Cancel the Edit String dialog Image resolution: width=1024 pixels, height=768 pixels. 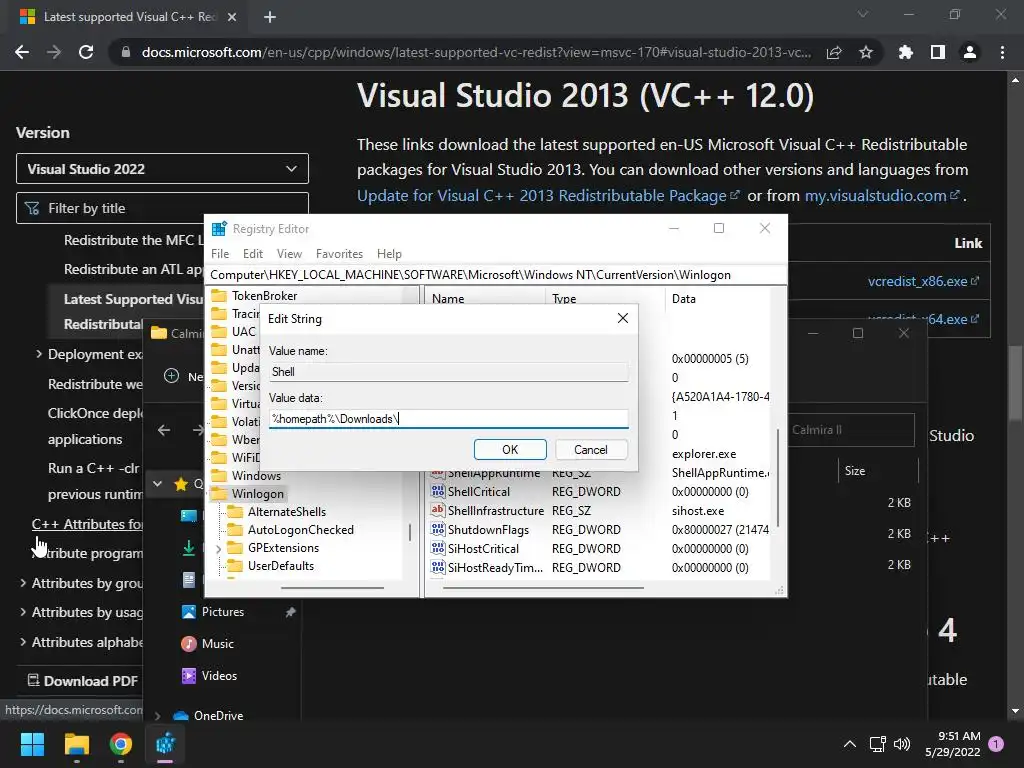[x=591, y=449]
